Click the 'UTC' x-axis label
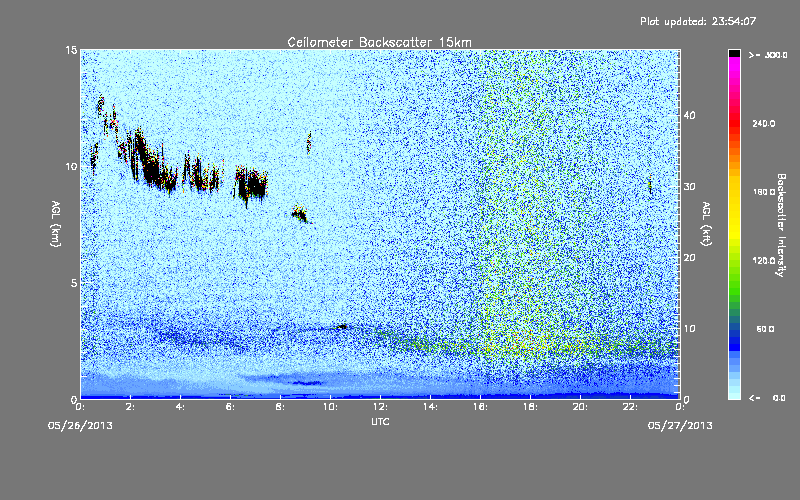This screenshot has height=500, width=800. (380, 421)
